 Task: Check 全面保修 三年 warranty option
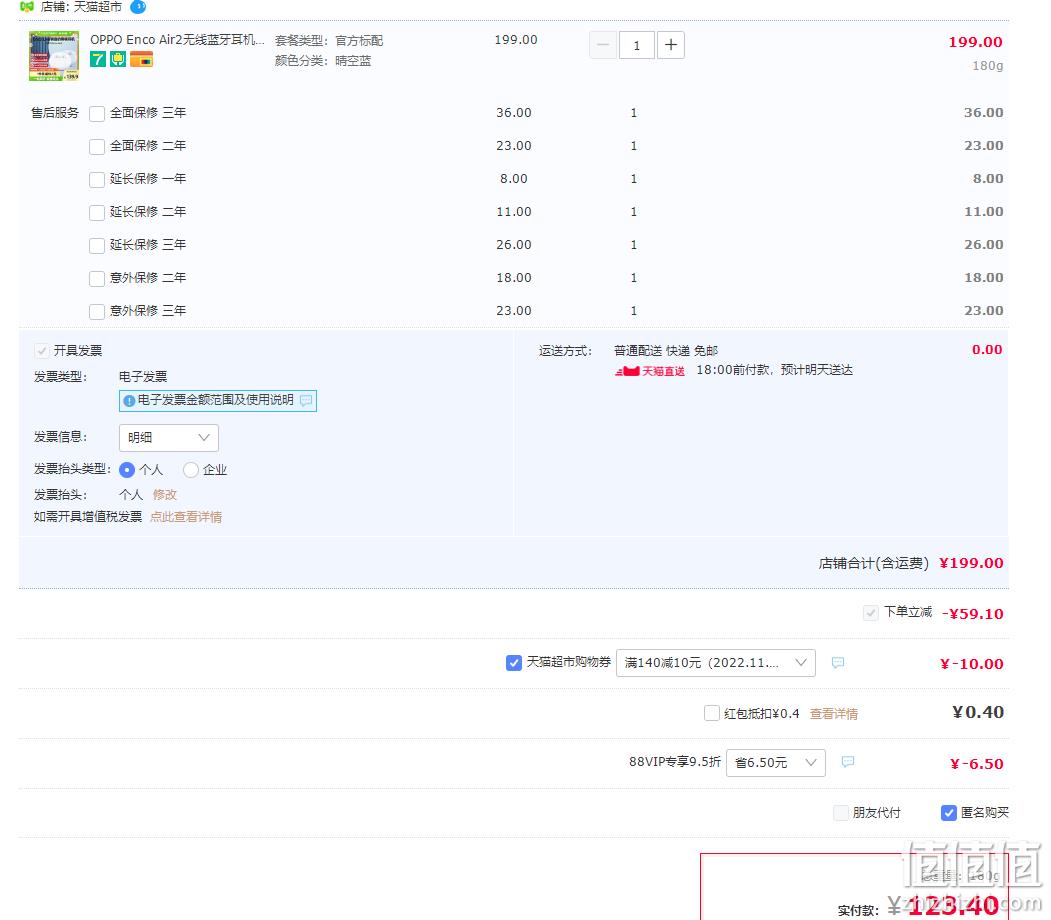[x=97, y=113]
